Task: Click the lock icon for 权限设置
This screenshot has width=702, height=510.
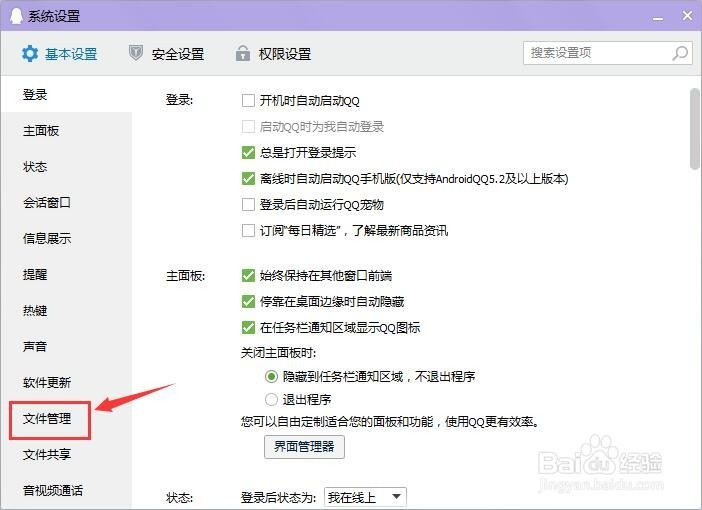Action: [x=243, y=53]
